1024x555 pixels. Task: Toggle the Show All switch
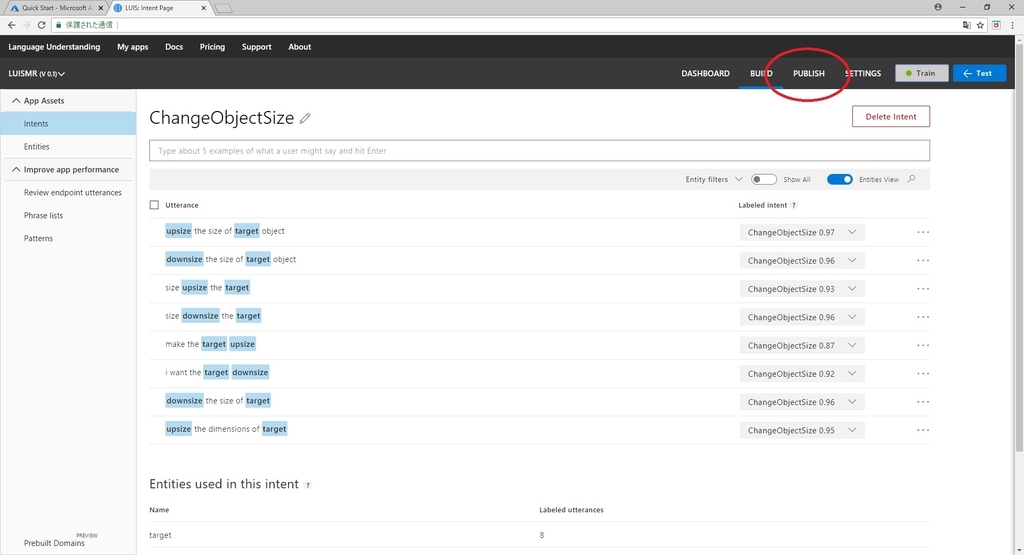coord(763,179)
